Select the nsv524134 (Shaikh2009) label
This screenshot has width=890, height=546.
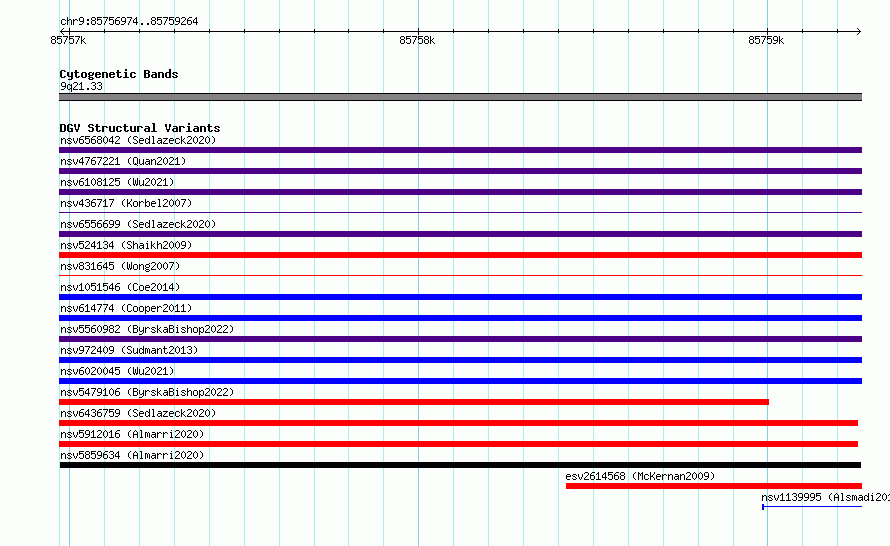click(126, 245)
